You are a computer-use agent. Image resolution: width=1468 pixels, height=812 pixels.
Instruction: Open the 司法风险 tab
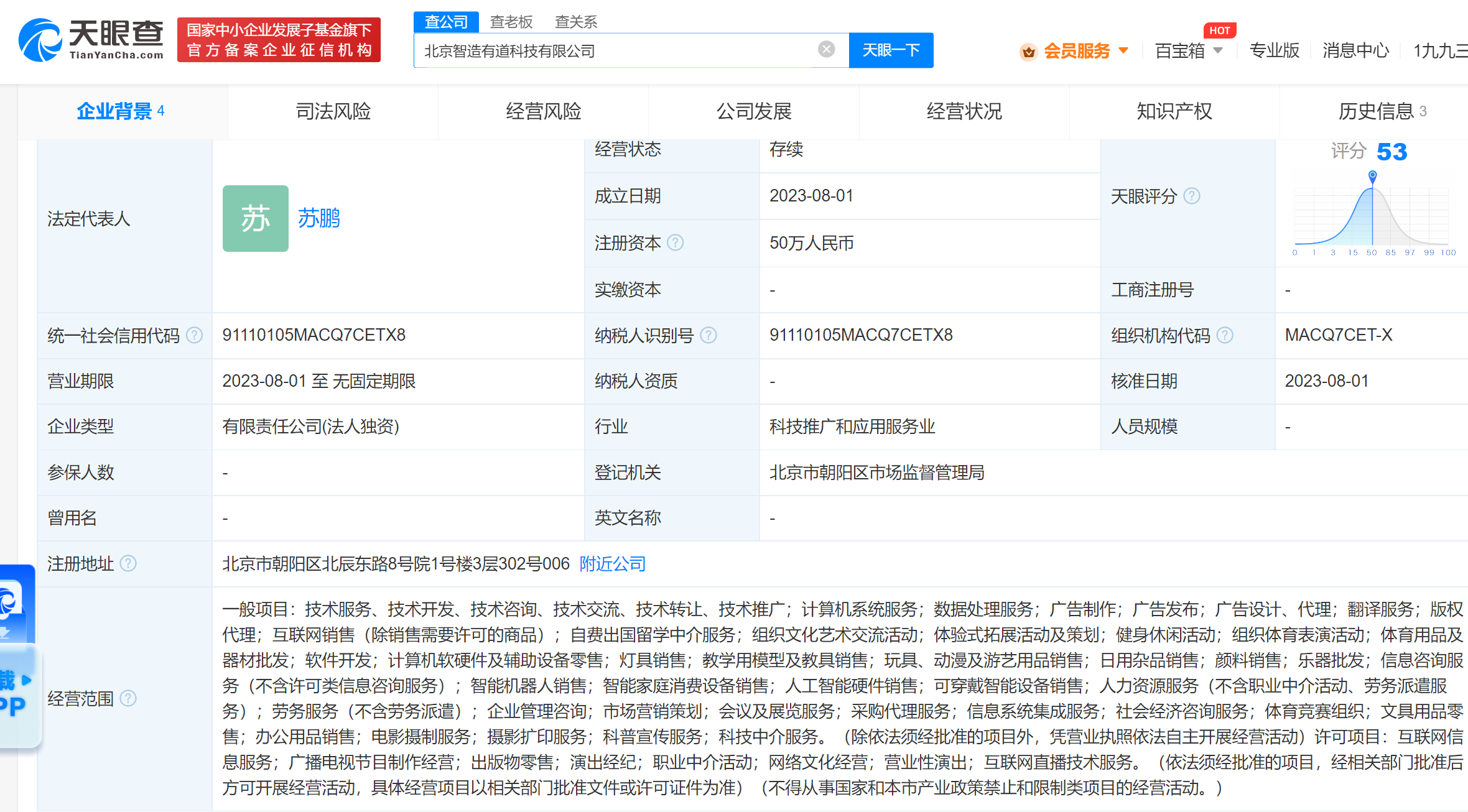(333, 111)
